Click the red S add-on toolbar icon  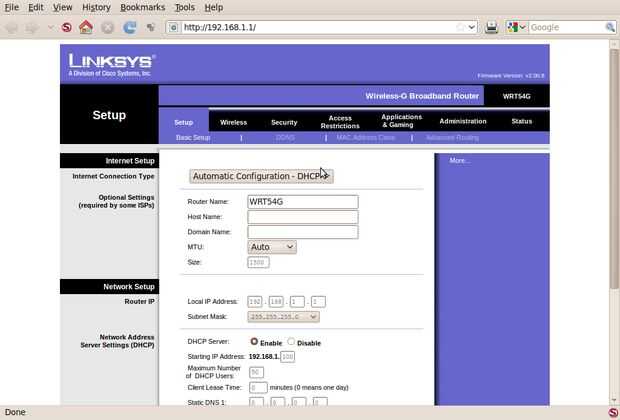point(67,27)
